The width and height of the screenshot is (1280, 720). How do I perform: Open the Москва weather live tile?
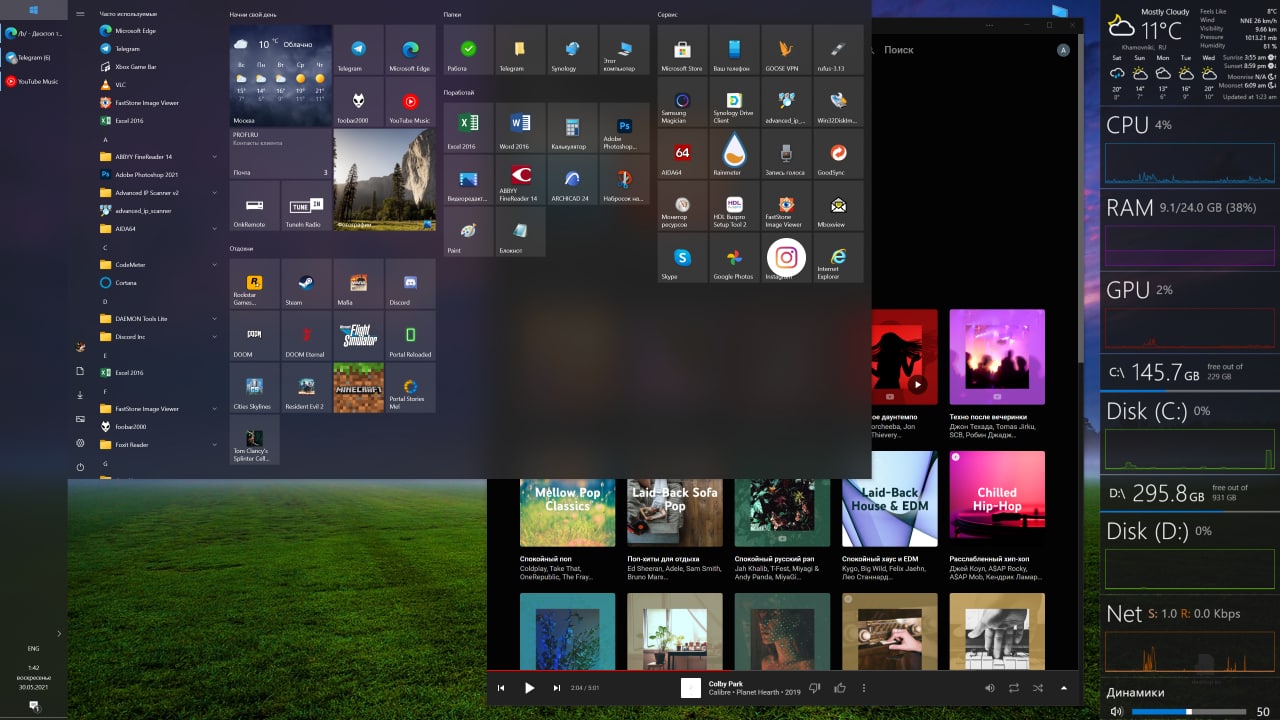point(280,76)
